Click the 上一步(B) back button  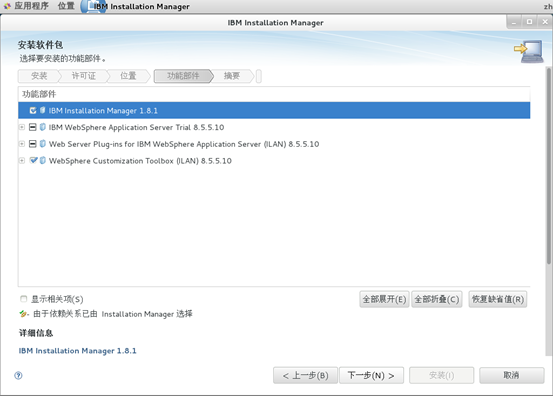point(305,375)
